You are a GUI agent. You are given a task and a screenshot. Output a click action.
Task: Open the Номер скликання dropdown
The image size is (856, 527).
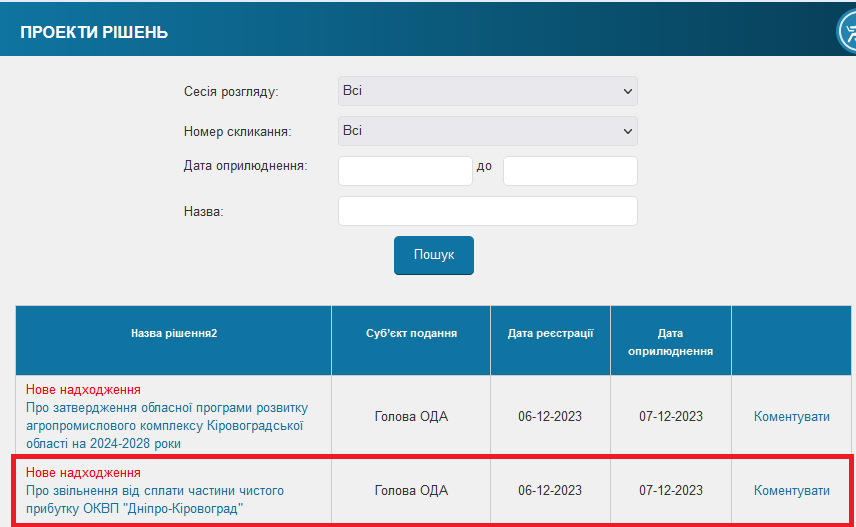coord(488,131)
